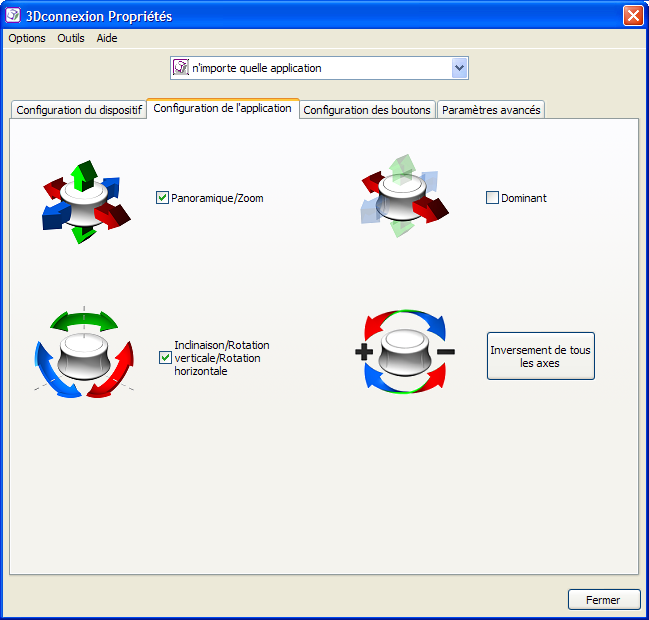Open the Outils menu
Screen dimensions: 649x620
tap(71, 38)
